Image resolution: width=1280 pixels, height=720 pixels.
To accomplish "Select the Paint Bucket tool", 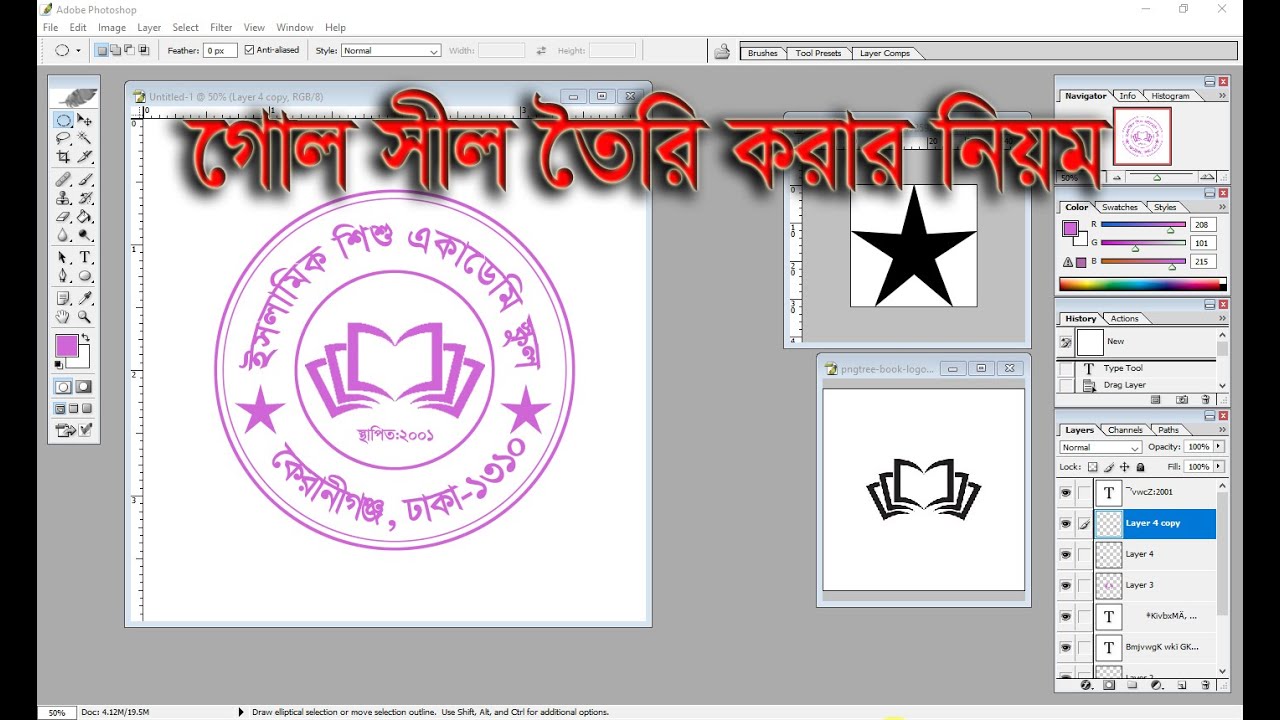I will point(85,216).
